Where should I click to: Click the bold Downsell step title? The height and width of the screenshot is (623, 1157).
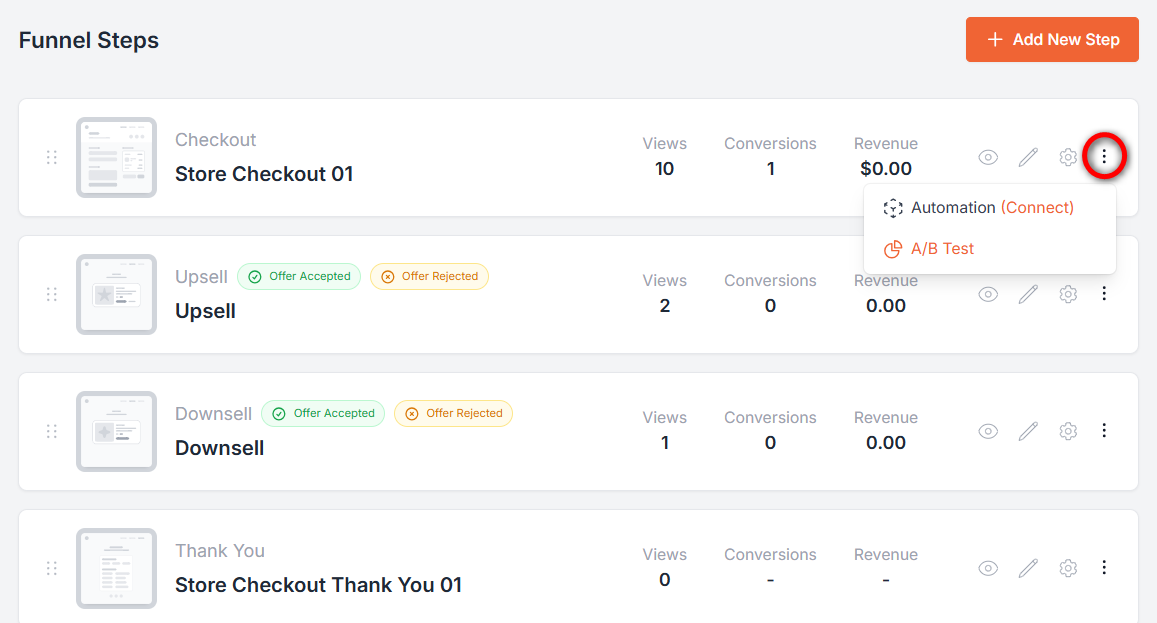click(x=219, y=448)
